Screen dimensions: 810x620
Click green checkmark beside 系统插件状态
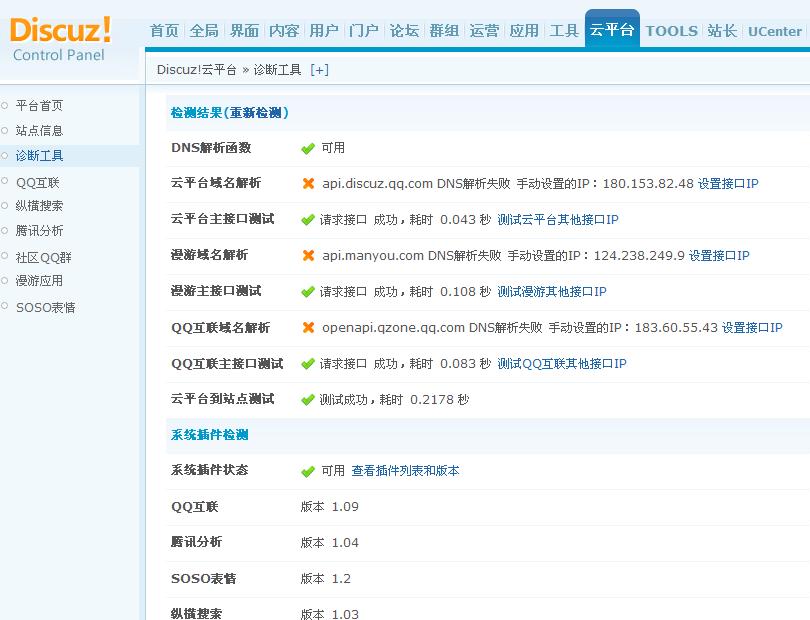(x=308, y=471)
